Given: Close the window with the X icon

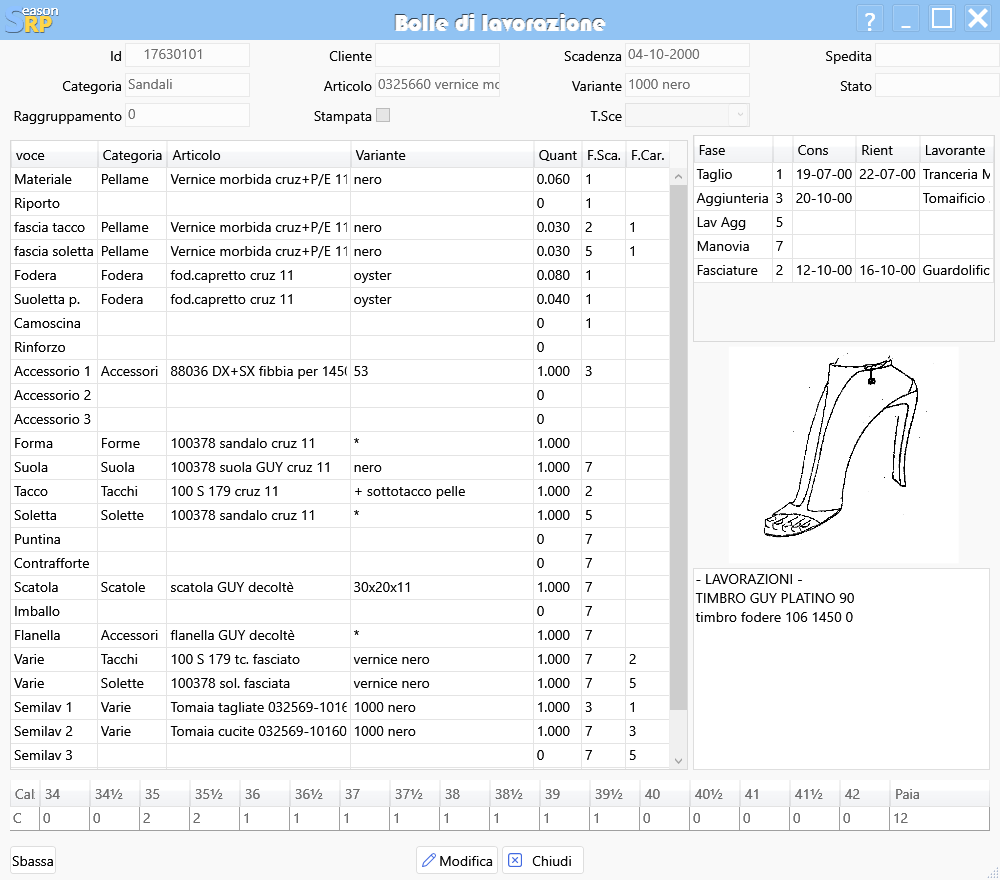Looking at the screenshot, I should (978, 19).
